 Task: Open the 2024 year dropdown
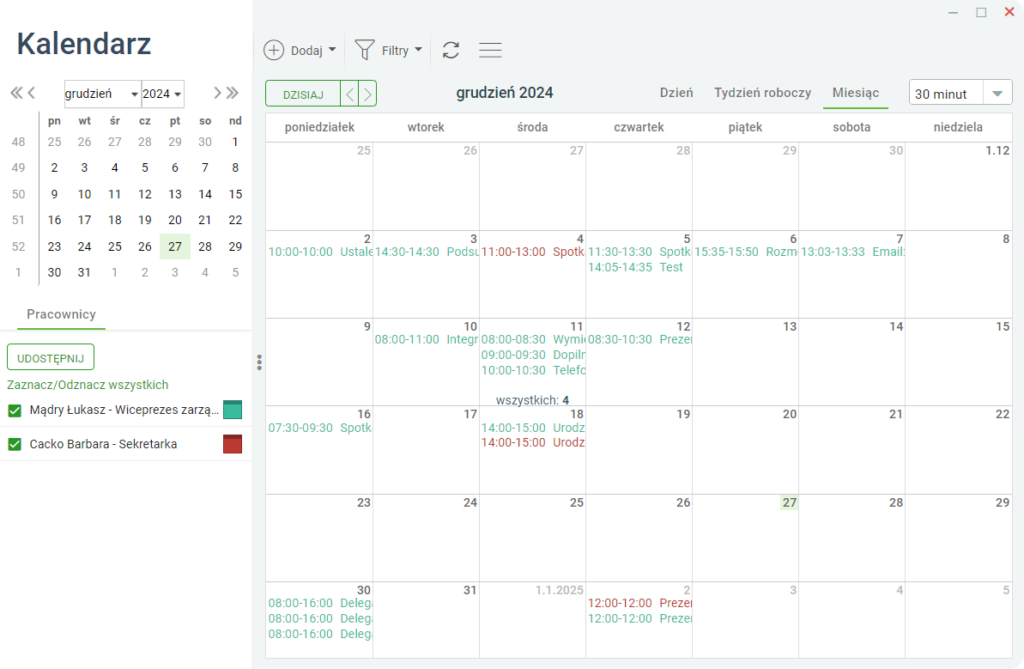163,94
